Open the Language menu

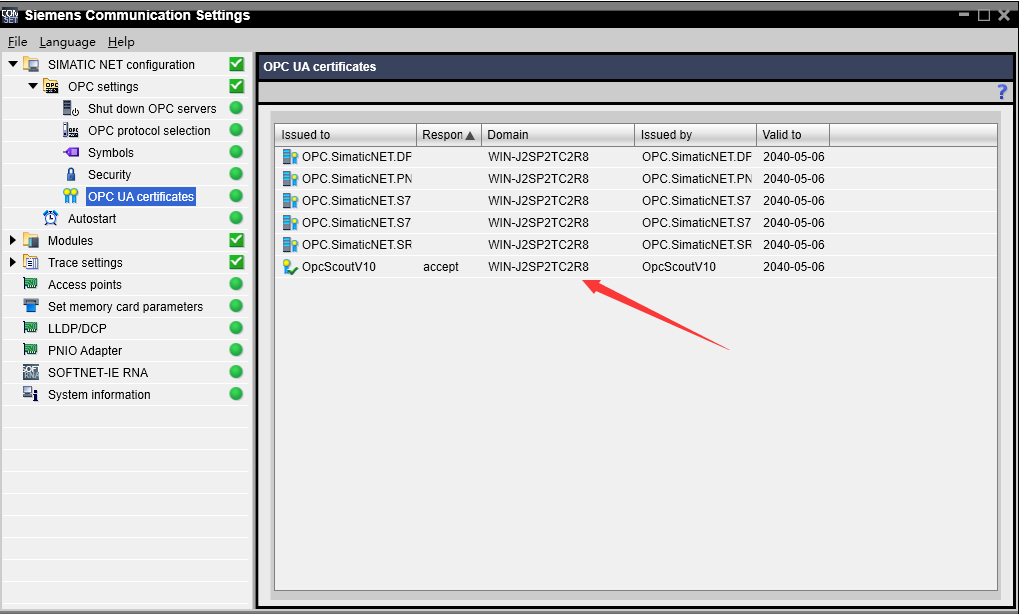coord(67,42)
